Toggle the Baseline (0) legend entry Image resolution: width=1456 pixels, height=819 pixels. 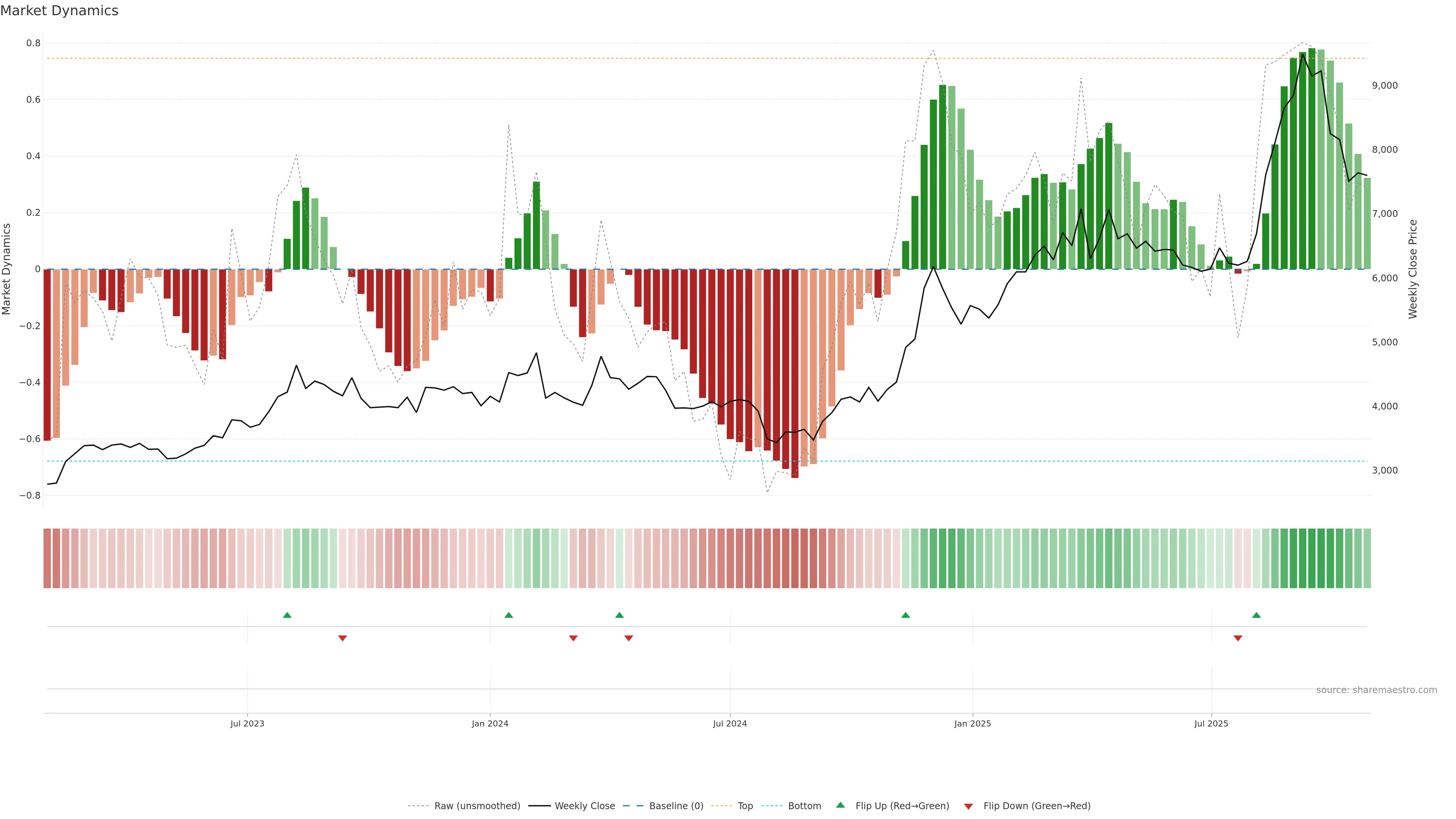point(676,806)
